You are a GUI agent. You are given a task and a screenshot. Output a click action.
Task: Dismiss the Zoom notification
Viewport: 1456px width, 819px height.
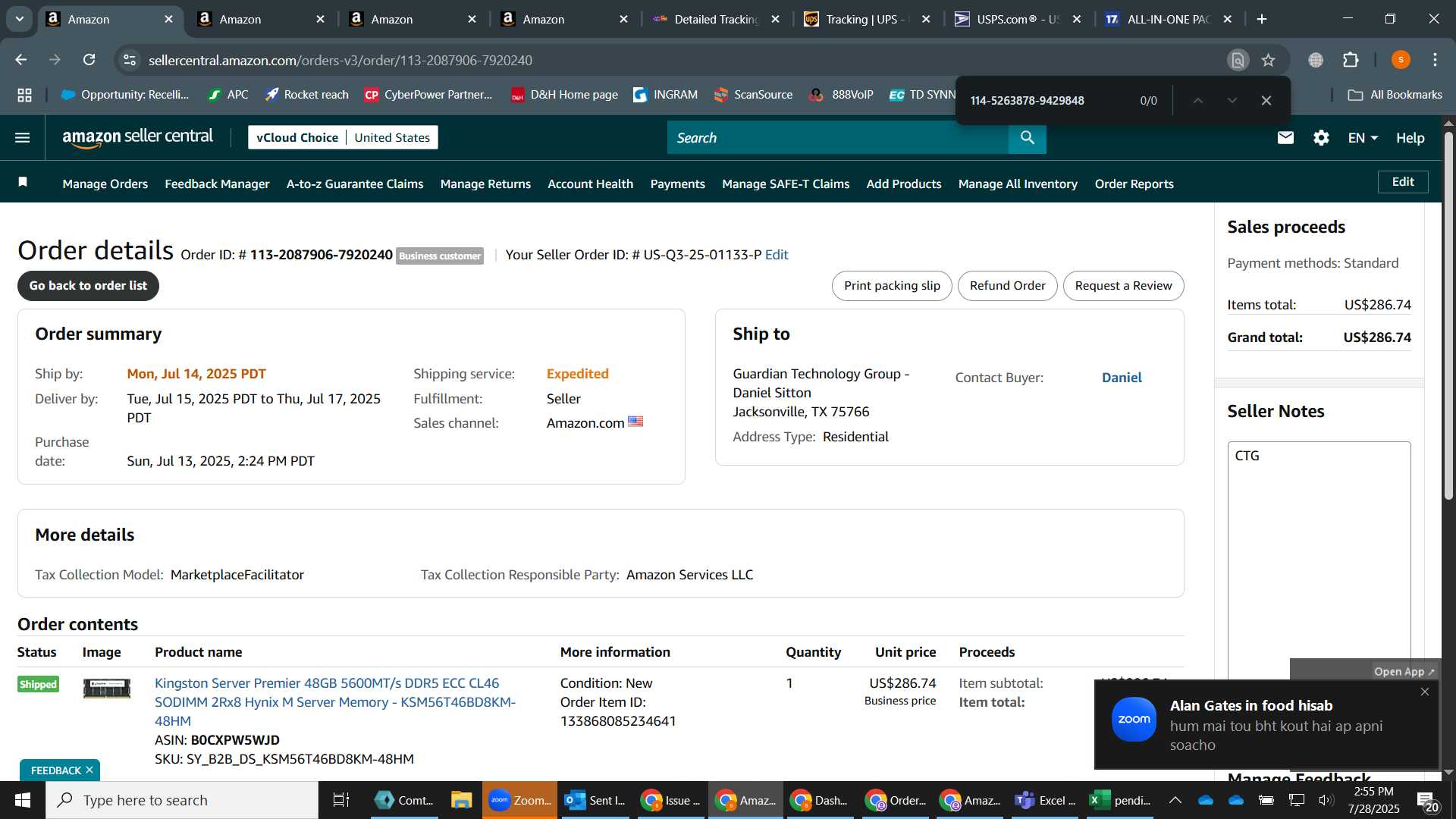(1424, 692)
